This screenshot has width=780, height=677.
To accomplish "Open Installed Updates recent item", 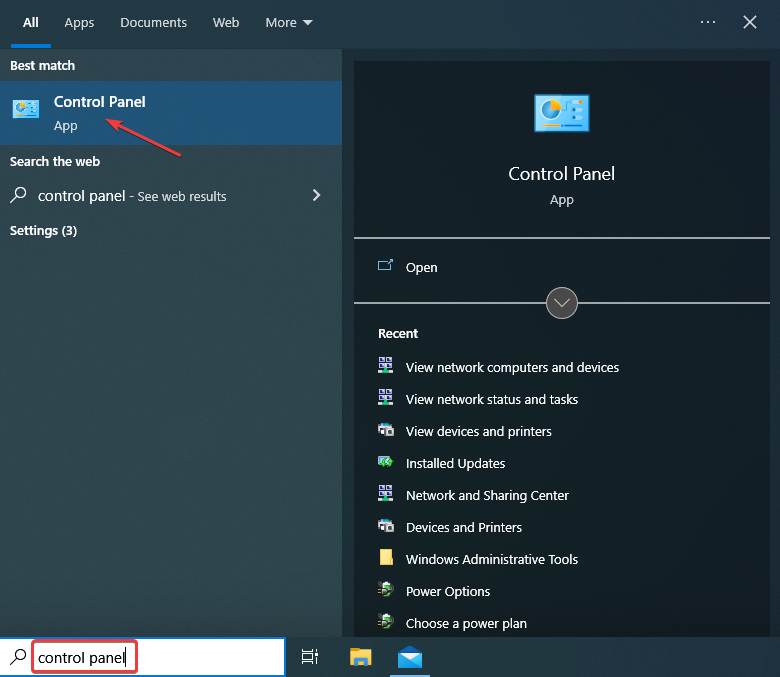I will pyautogui.click(x=455, y=464).
